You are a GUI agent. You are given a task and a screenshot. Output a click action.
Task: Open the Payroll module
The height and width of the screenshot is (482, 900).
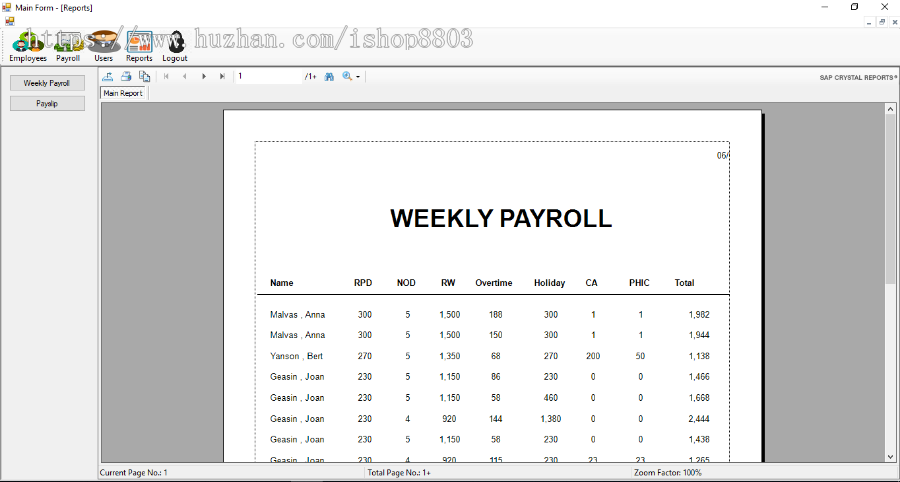[x=67, y=44]
